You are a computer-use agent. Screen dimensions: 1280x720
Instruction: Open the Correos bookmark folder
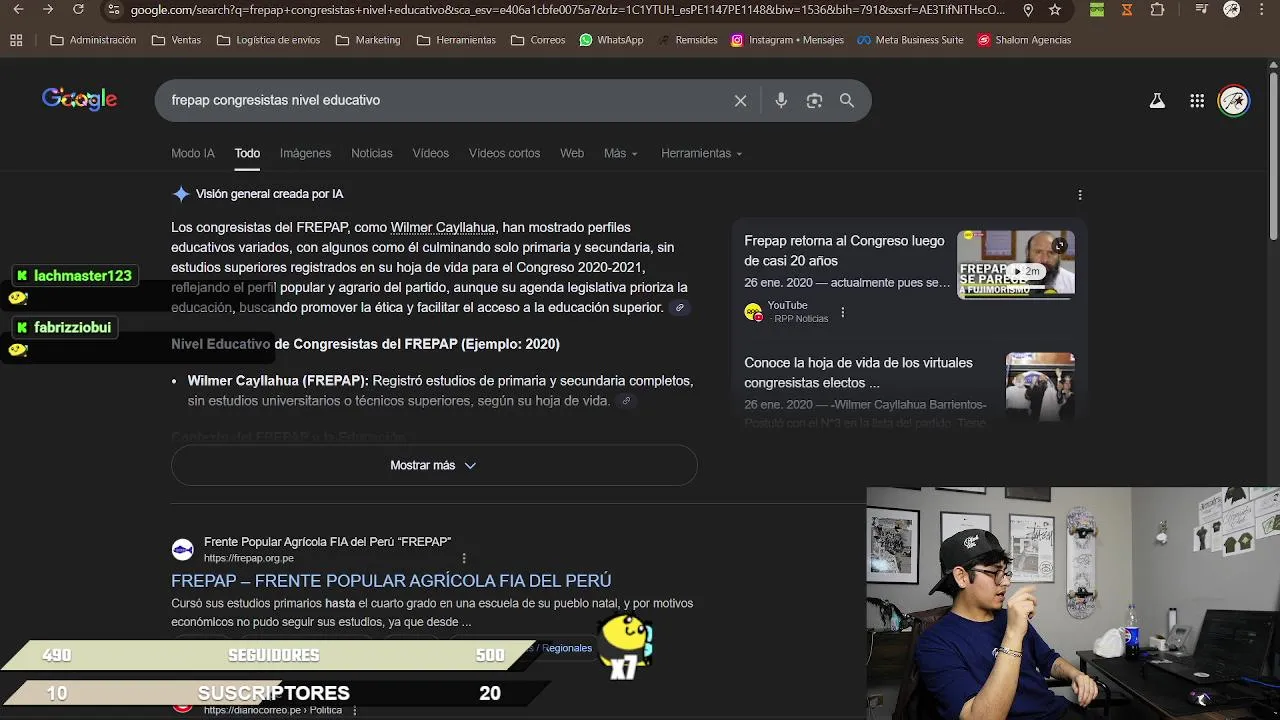[538, 40]
